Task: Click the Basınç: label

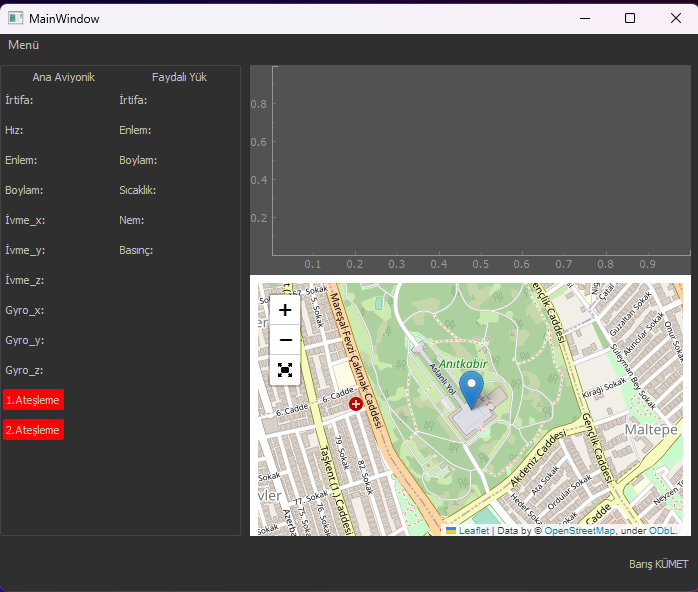Action: point(136,250)
